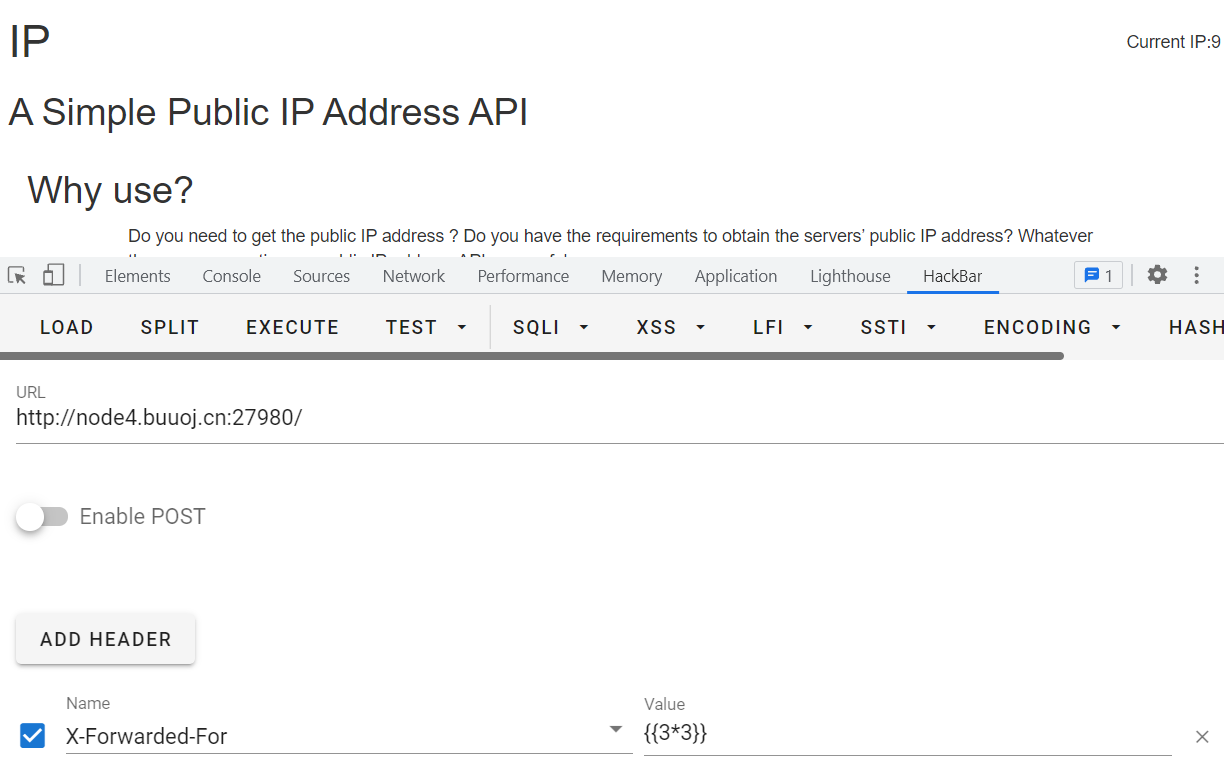Click the 'A Simple Public IP Address API' heading
This screenshot has height=779, width=1224.
(x=268, y=112)
